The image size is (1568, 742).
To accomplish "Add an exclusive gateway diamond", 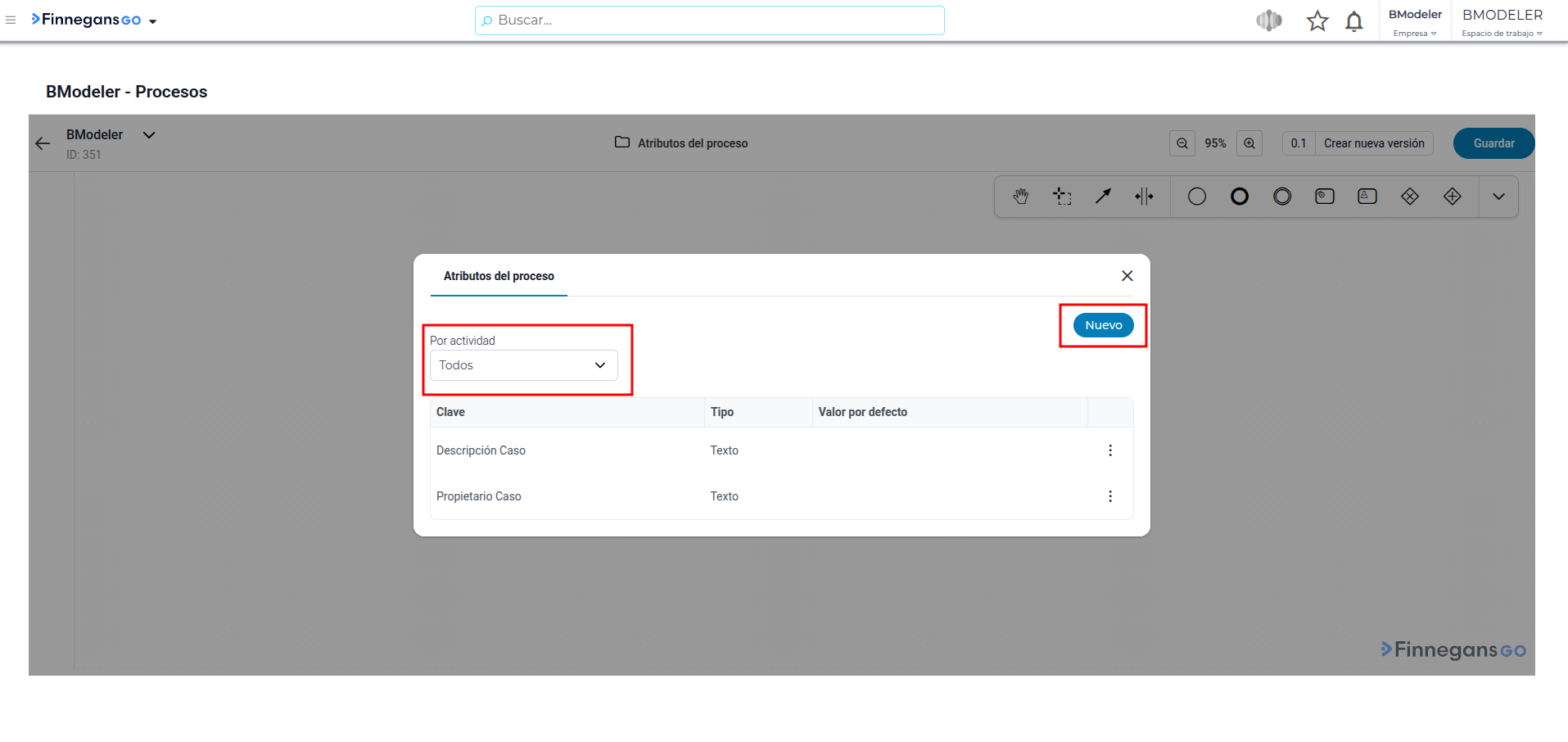I will [1410, 197].
